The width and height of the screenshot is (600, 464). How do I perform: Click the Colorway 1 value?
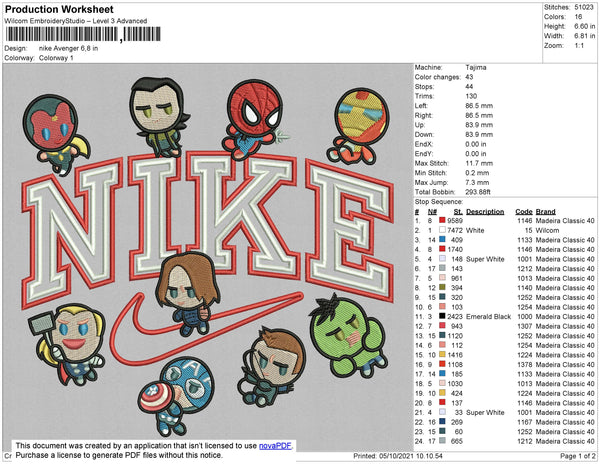point(56,58)
